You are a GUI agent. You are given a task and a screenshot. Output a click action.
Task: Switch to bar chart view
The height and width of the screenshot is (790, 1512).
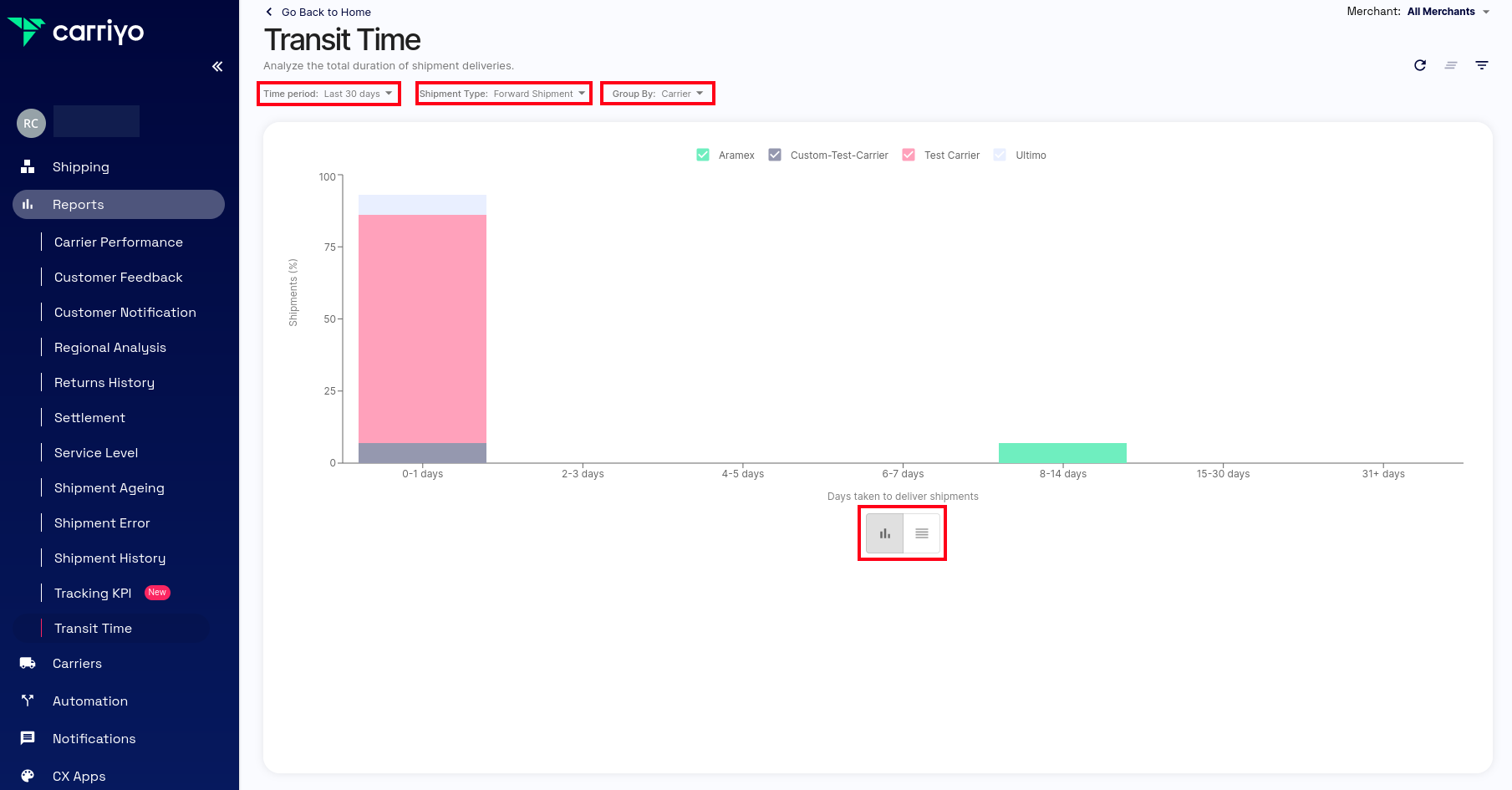(x=884, y=533)
